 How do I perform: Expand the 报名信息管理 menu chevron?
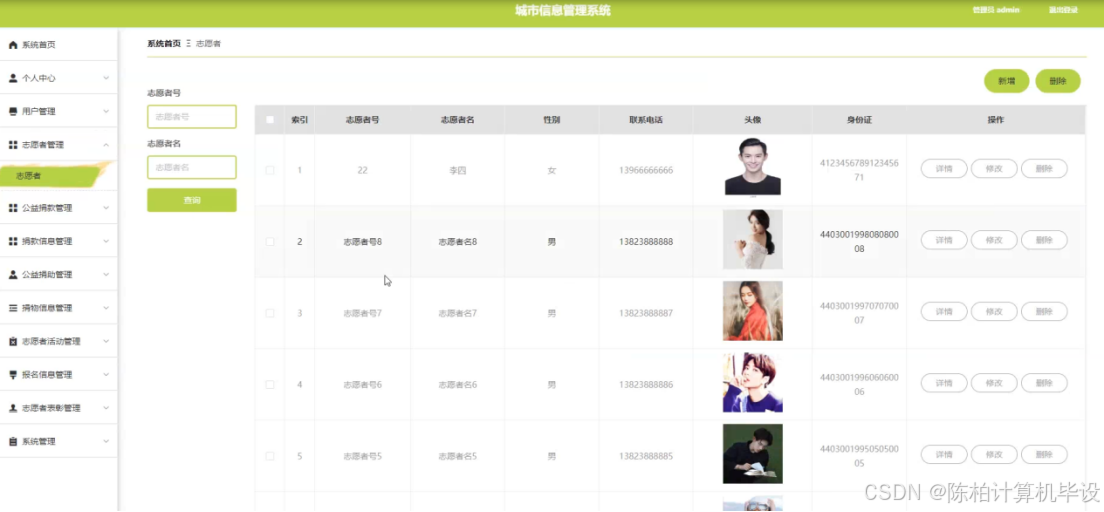(106, 375)
